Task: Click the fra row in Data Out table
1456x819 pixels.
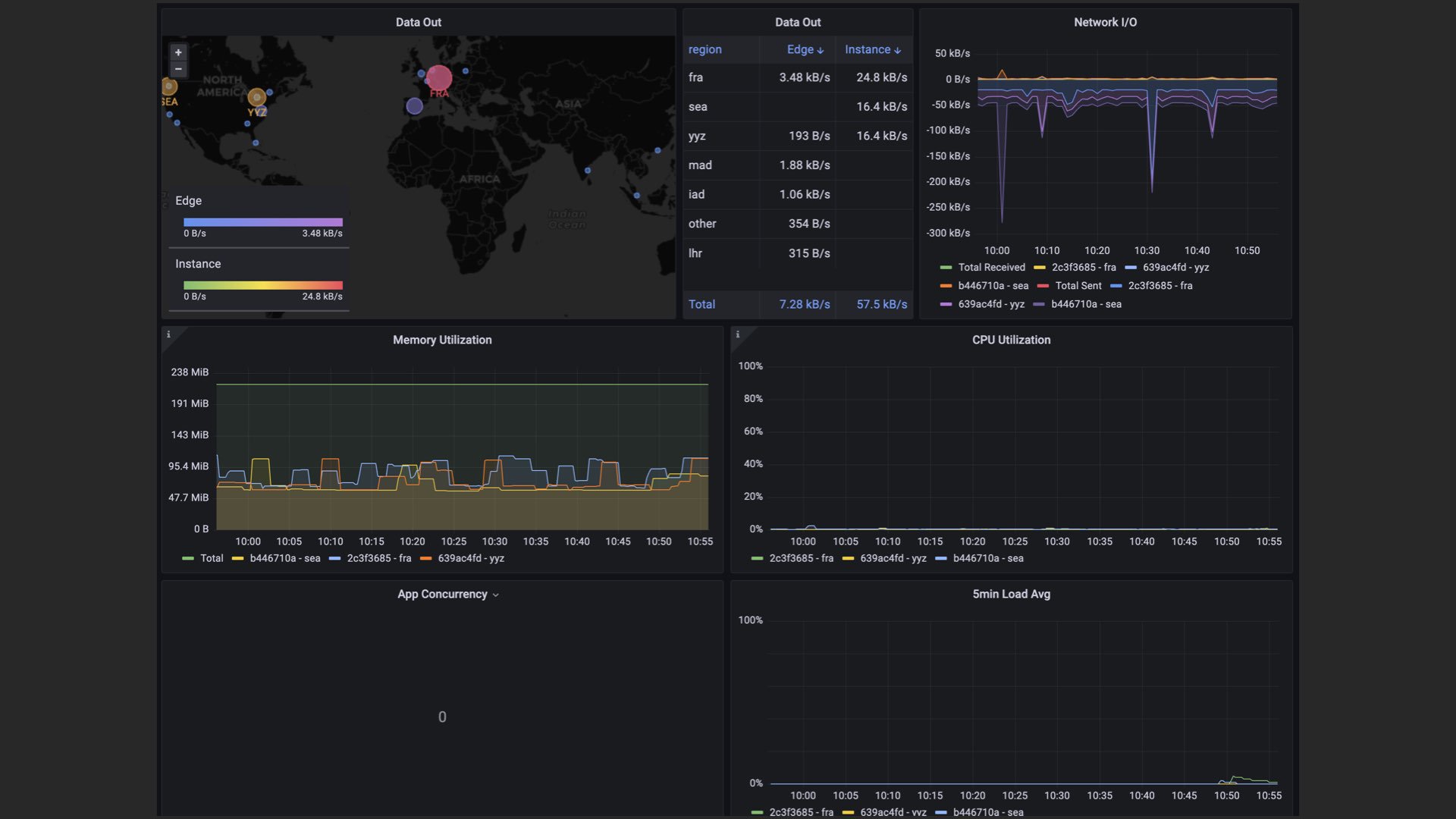Action: click(x=695, y=77)
